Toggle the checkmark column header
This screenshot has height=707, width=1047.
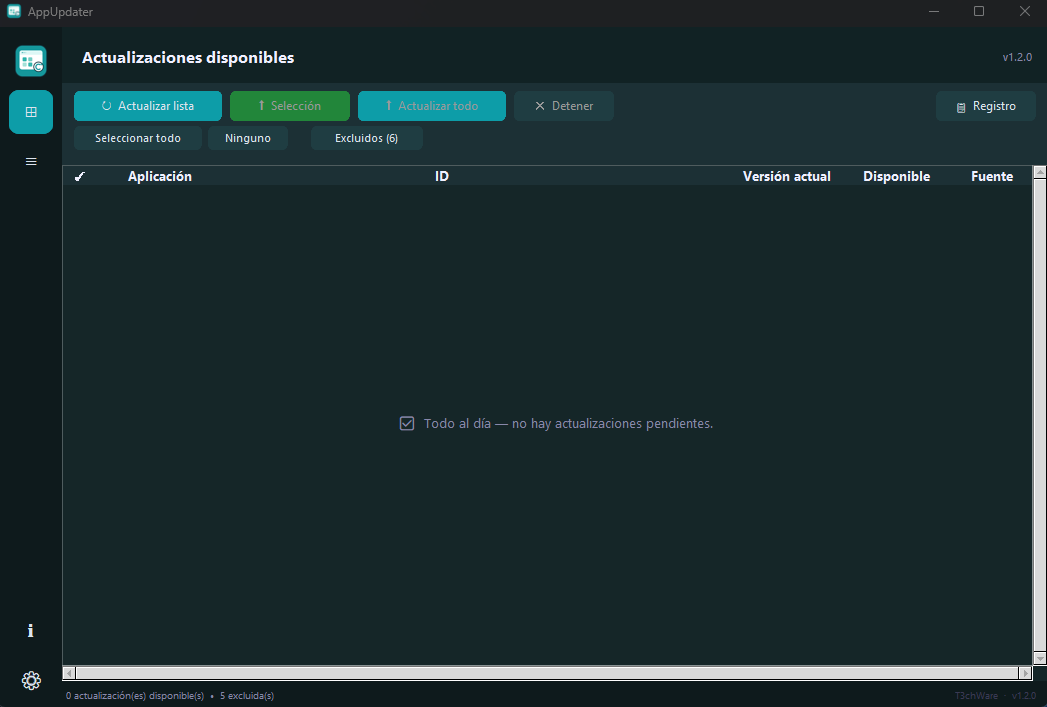79,176
